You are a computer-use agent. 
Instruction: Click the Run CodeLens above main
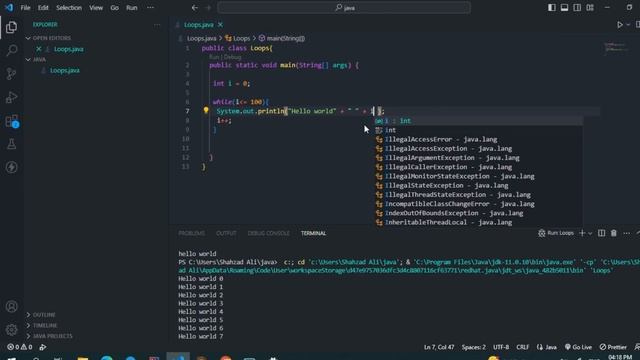214,57
